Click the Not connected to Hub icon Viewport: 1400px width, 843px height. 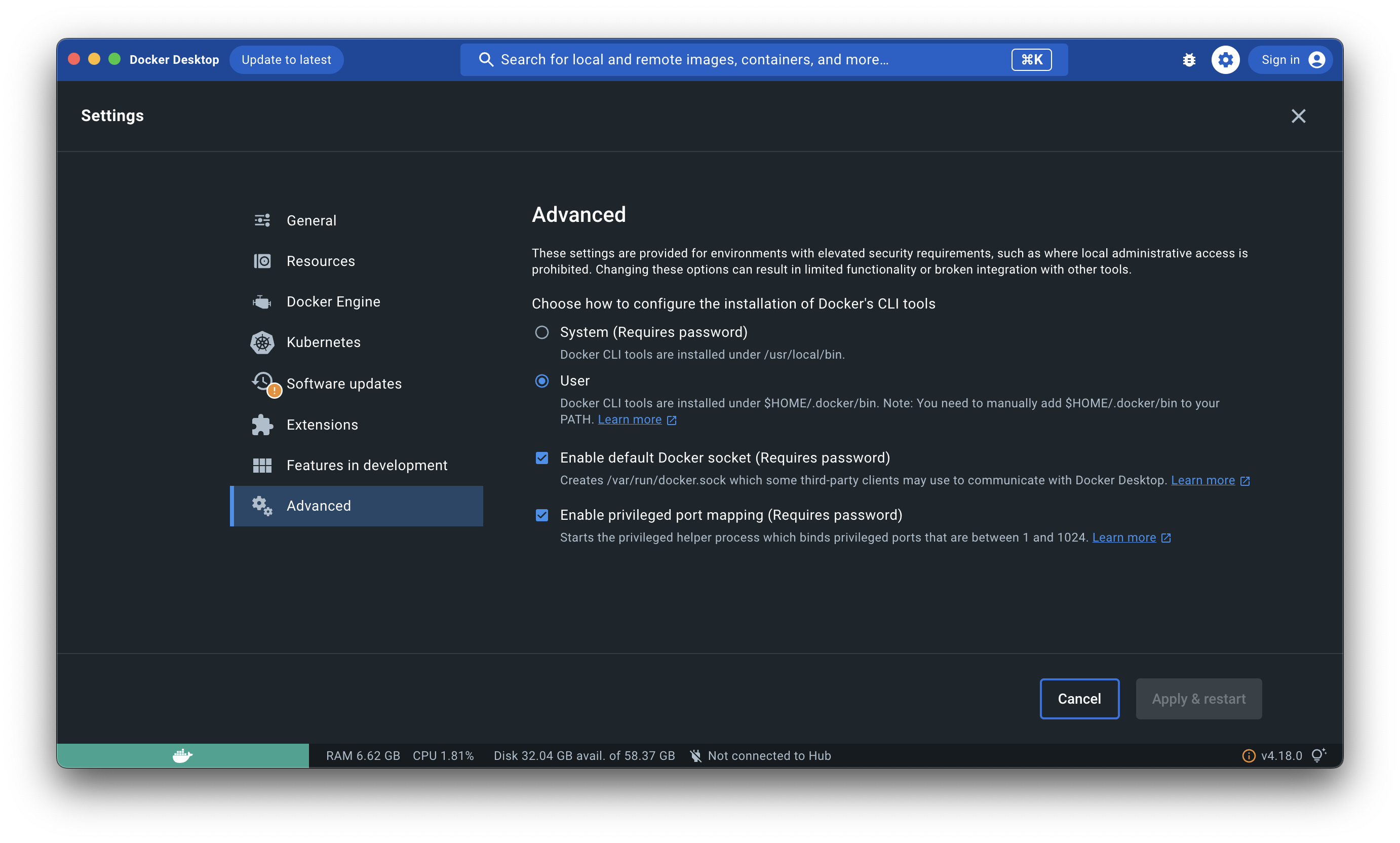(695, 755)
